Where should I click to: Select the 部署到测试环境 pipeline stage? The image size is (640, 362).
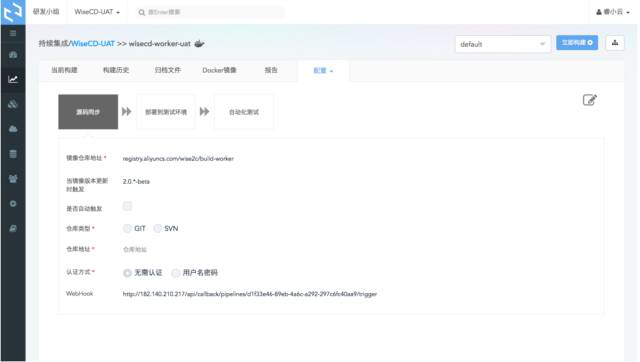click(166, 112)
